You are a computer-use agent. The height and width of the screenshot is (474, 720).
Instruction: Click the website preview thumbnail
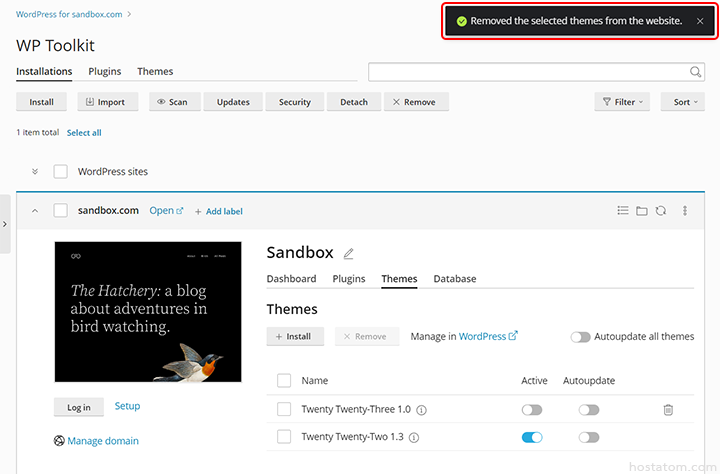148,312
